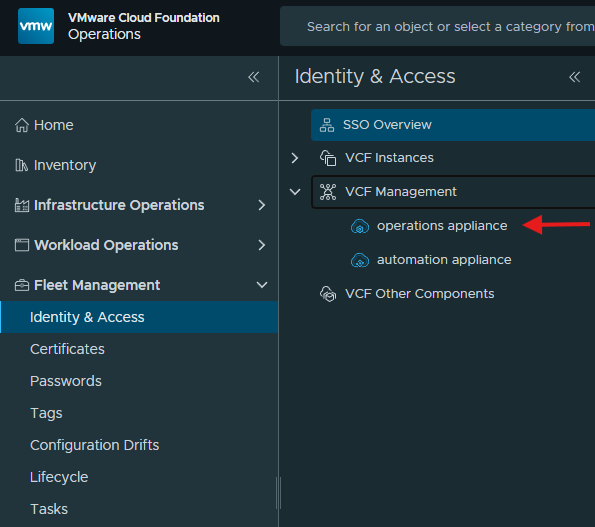Screen dimensions: 595x527
Task: Click the Workload Operations window icon
Action: click(x=22, y=245)
